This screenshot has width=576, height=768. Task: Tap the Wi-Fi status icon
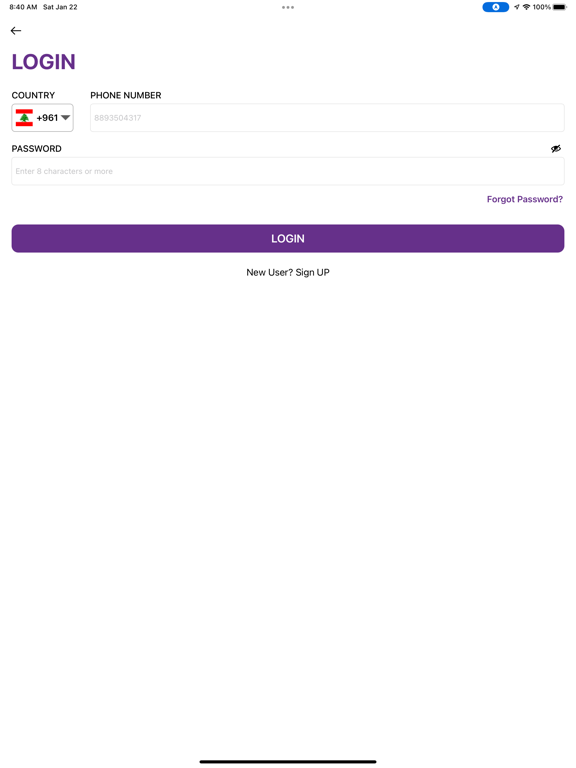527,7
